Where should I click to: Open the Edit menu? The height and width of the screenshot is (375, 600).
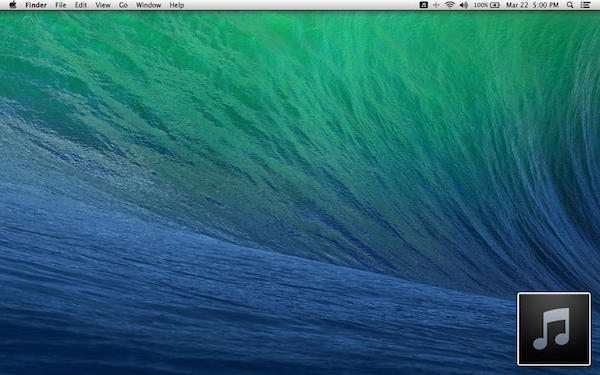pos(81,5)
